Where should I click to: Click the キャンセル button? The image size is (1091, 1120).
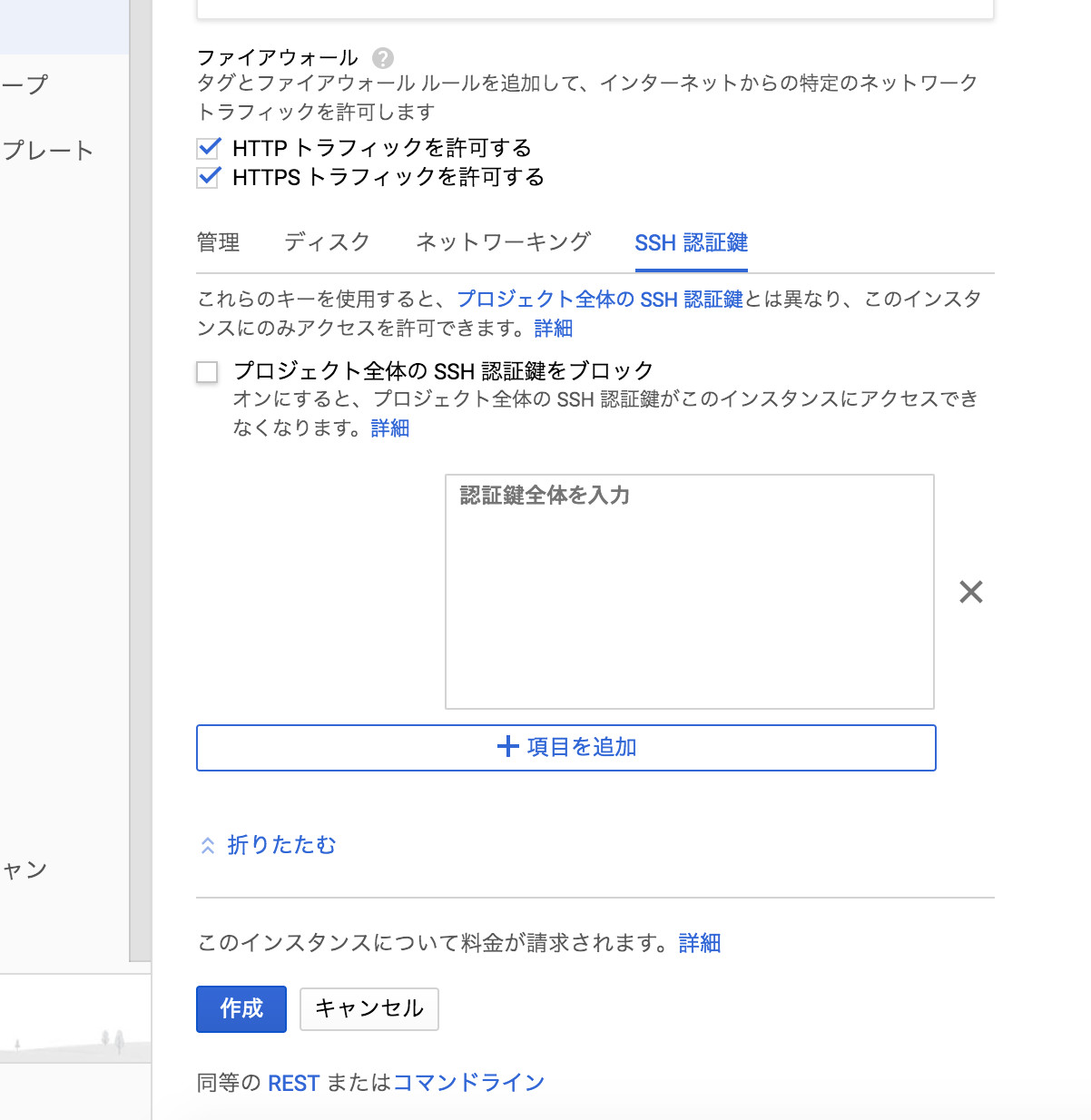pyautogui.click(x=369, y=1008)
